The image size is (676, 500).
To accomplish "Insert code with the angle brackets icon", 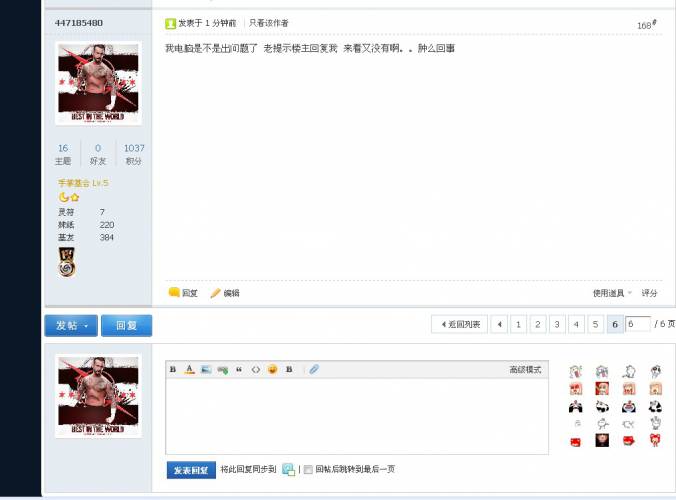I will (x=256, y=369).
